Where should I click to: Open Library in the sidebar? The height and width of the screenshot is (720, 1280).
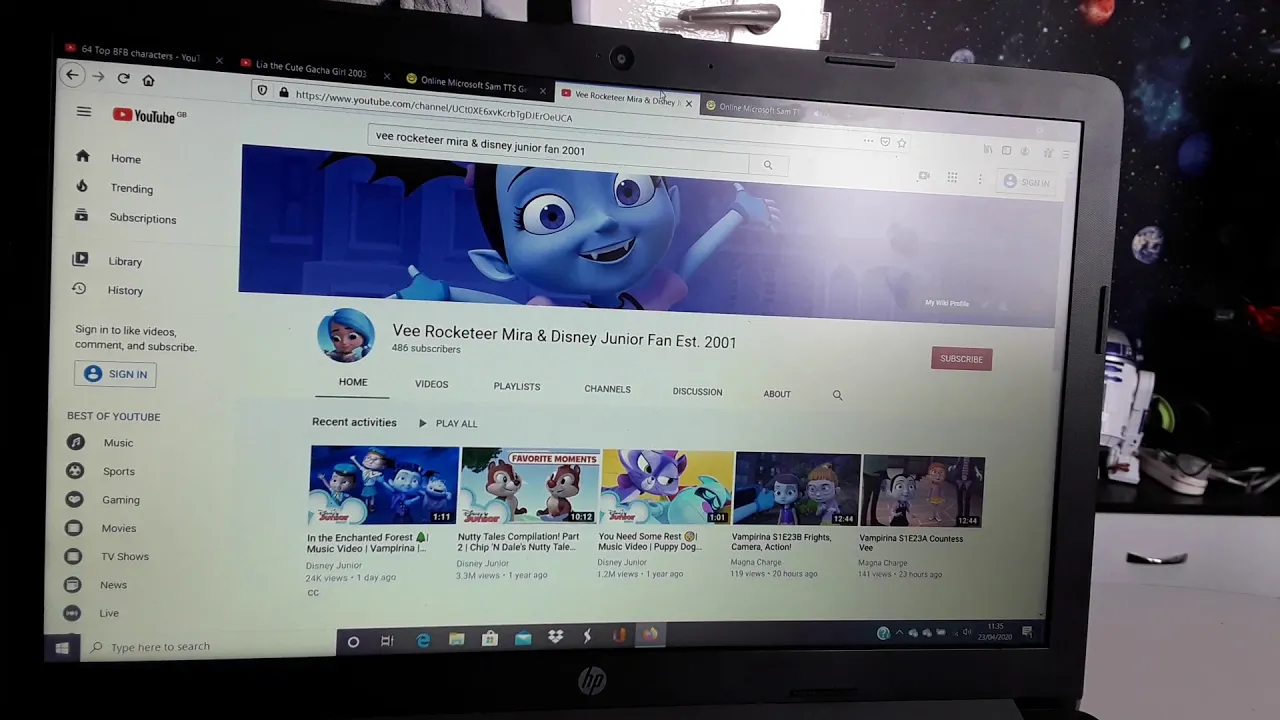[108, 261]
